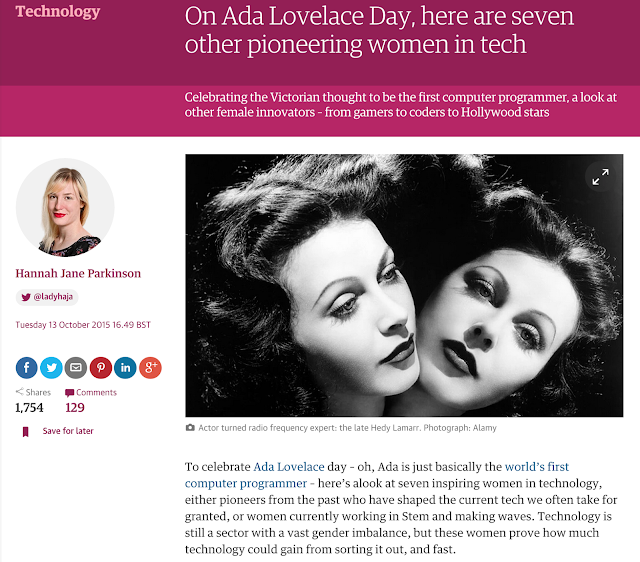
Task: Pin article on Pinterest
Action: point(101,368)
